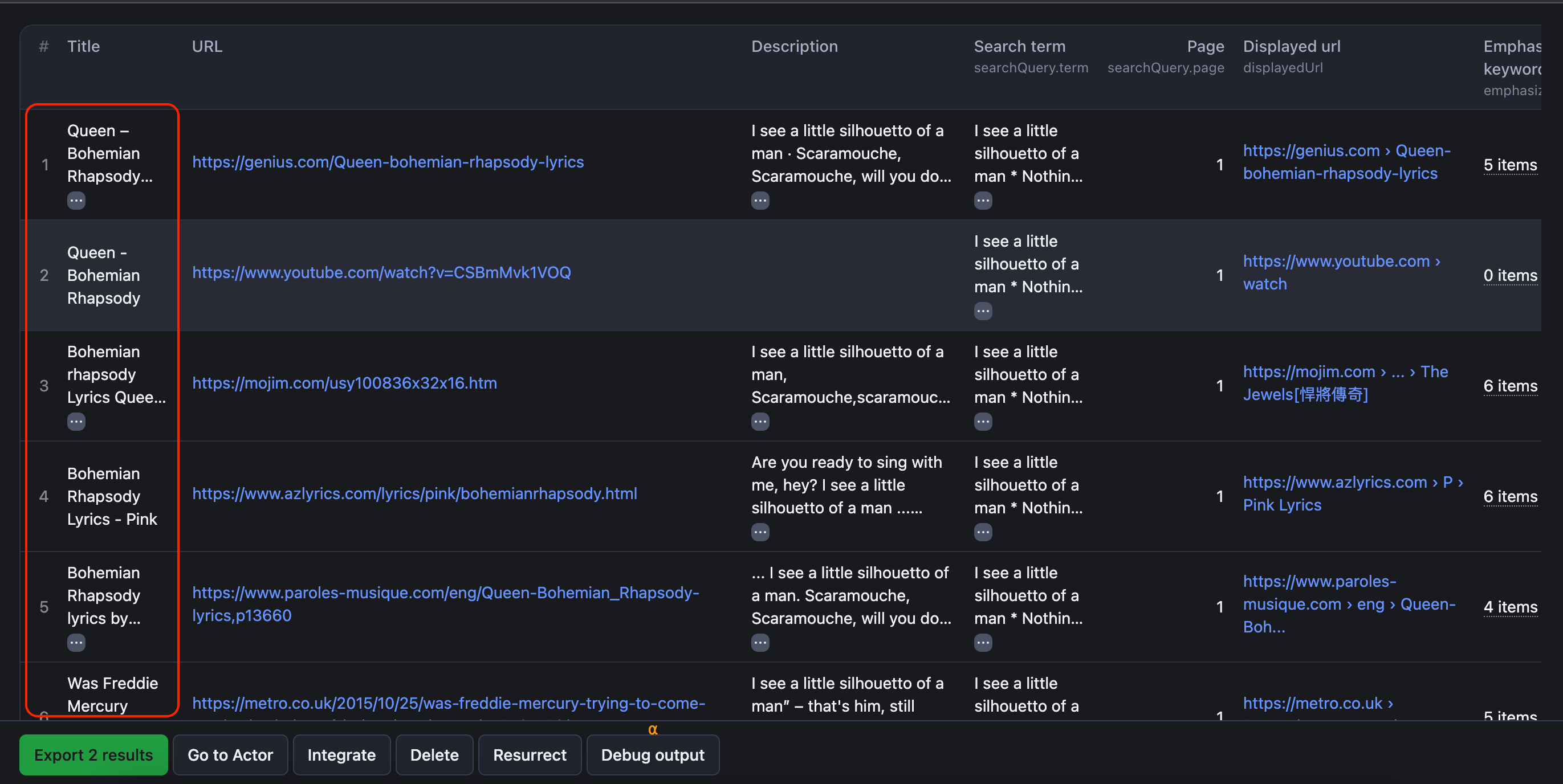
Task: Expand truncated description in mojim.com row
Action: point(760,422)
